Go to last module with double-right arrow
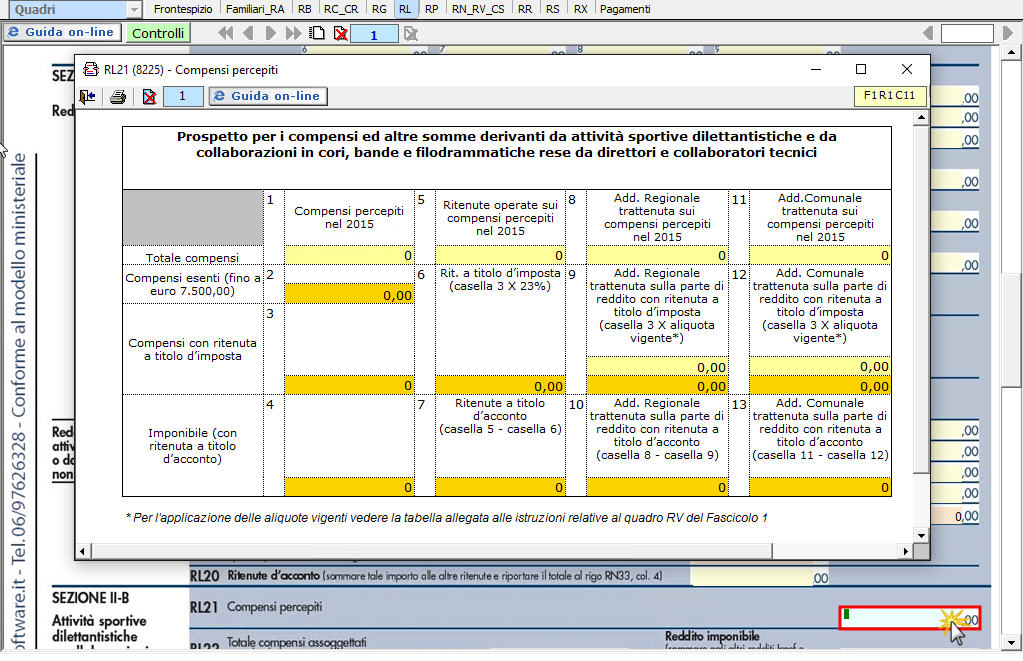The width and height of the screenshot is (1023, 661). [294, 33]
